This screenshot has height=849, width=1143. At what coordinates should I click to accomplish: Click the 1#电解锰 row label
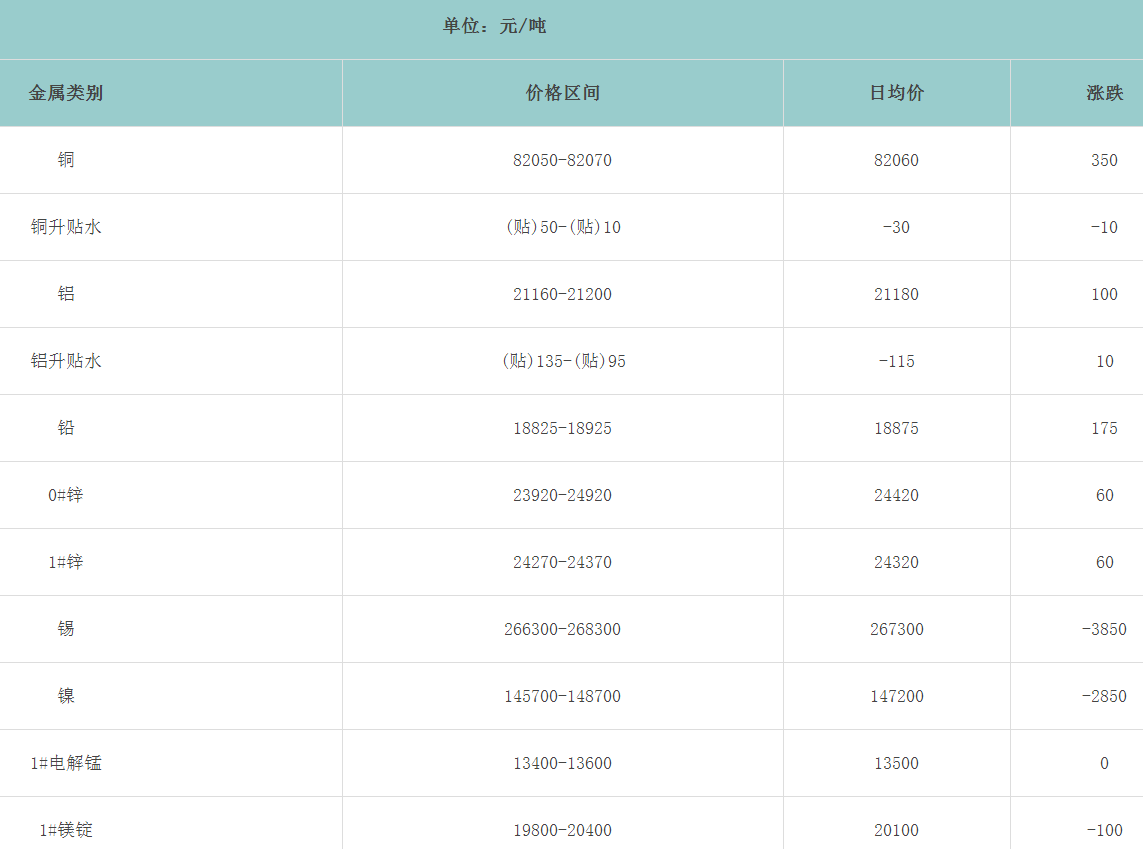click(x=66, y=763)
